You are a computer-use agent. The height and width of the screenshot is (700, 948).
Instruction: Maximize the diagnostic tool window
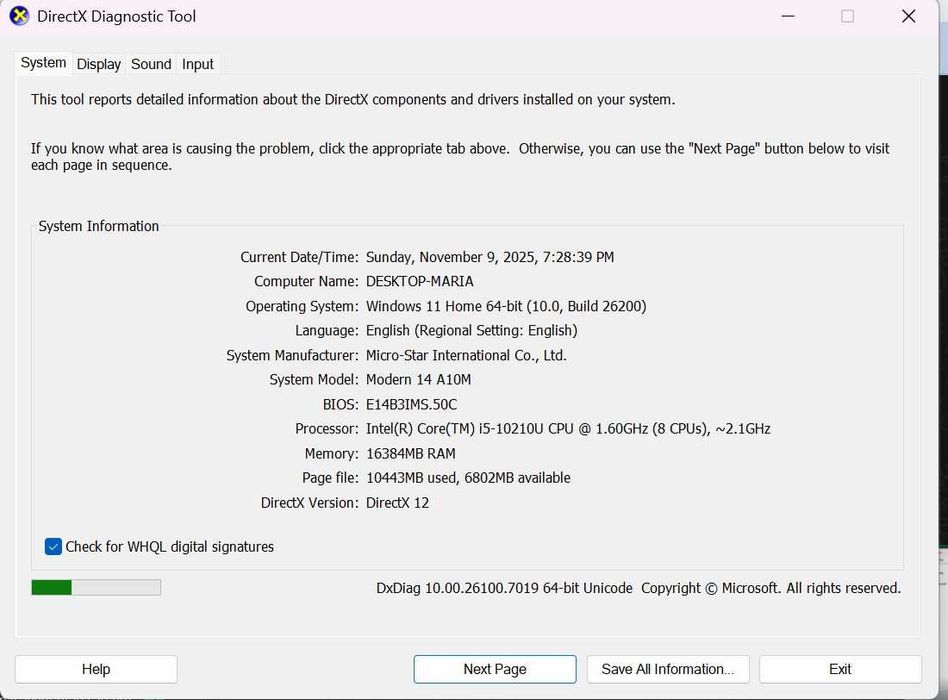848,16
